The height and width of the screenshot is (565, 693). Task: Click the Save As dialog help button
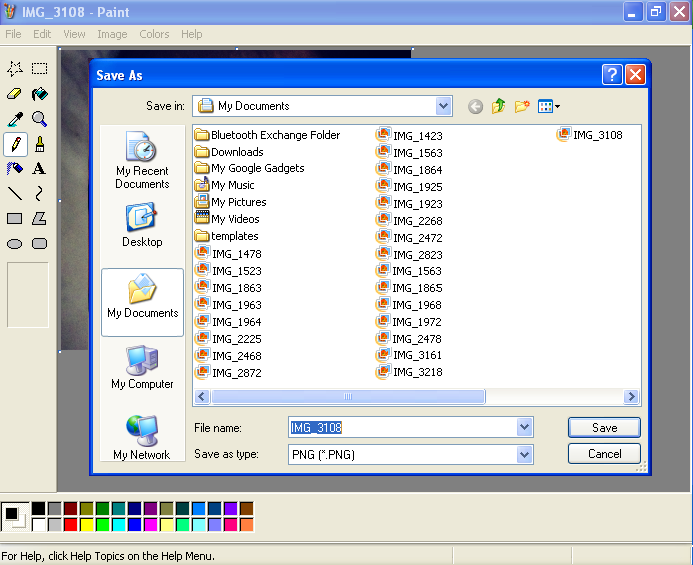[612, 75]
